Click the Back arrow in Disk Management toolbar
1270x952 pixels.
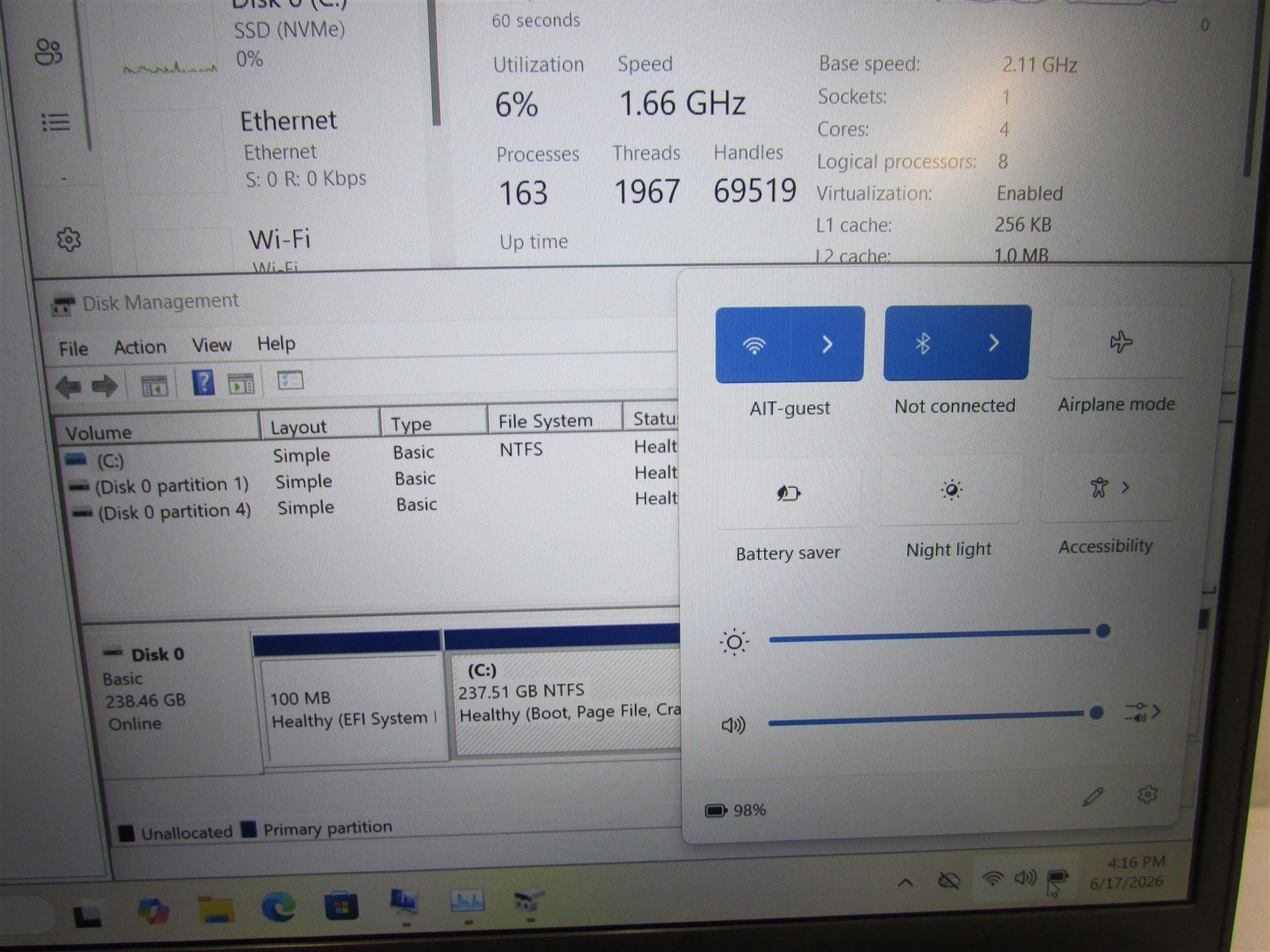click(68, 386)
